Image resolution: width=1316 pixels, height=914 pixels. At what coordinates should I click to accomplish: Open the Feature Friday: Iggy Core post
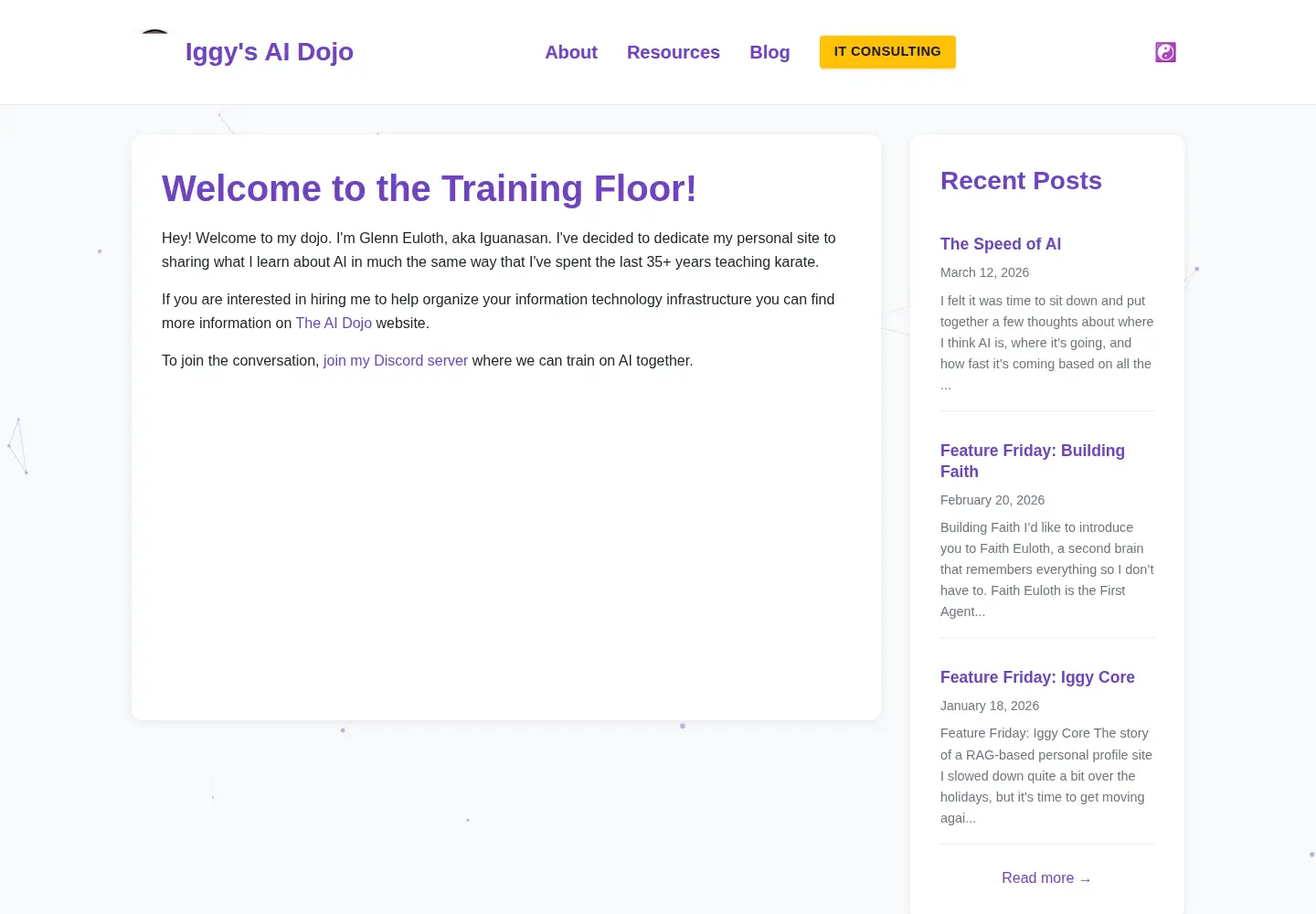[1037, 677]
